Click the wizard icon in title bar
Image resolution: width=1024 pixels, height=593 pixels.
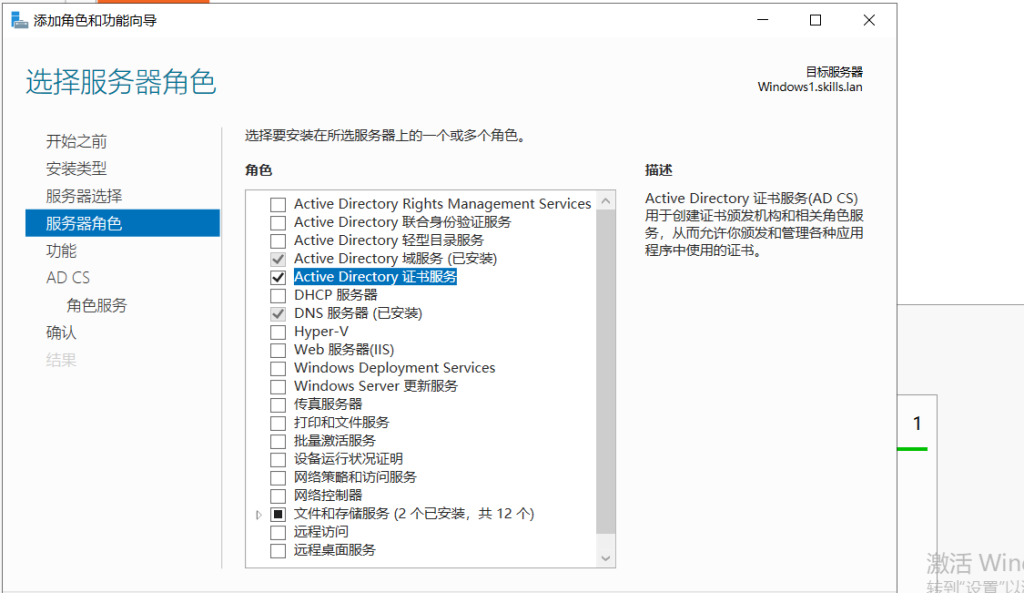click(x=19, y=20)
